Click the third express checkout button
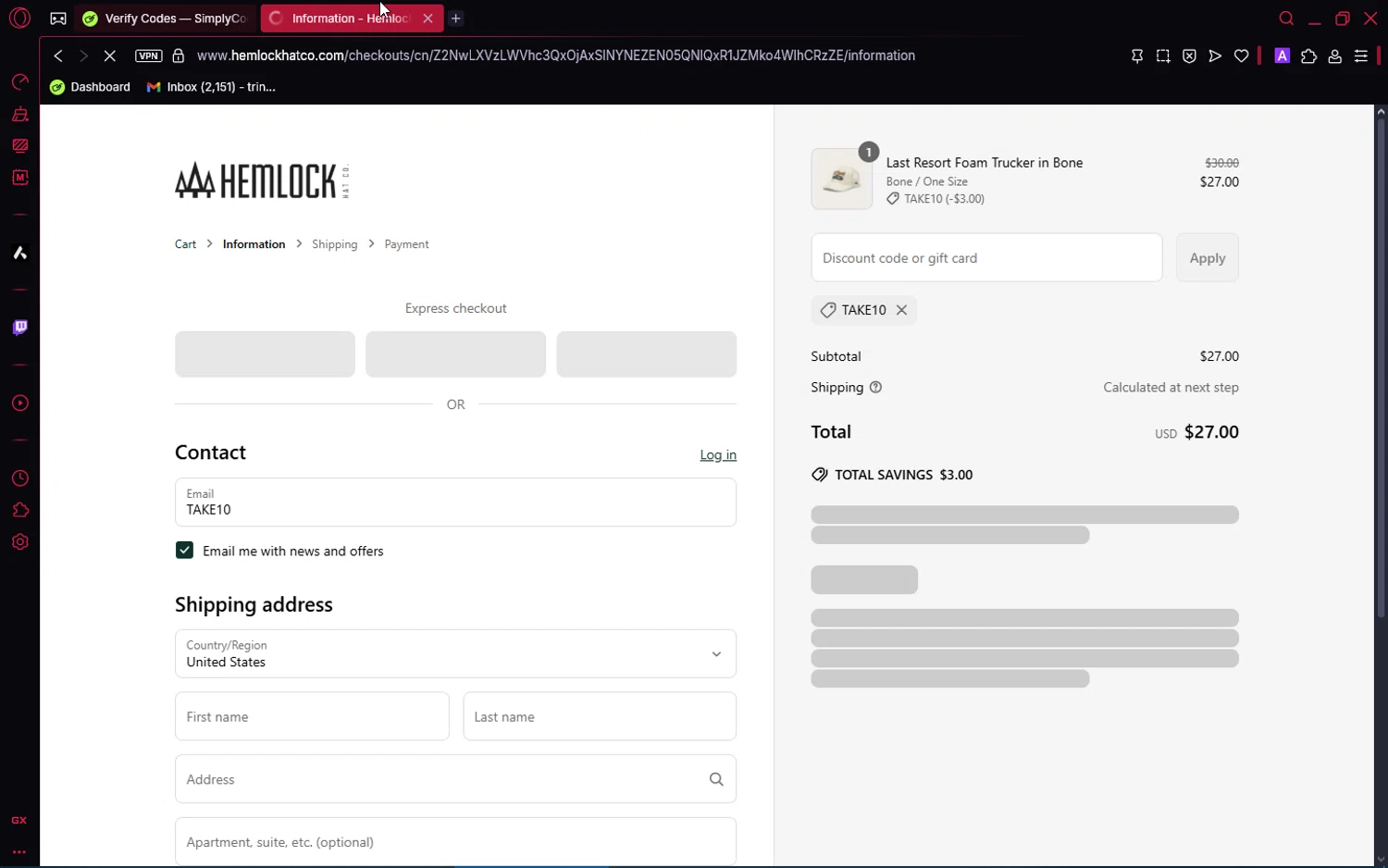The image size is (1388, 868). point(646,354)
